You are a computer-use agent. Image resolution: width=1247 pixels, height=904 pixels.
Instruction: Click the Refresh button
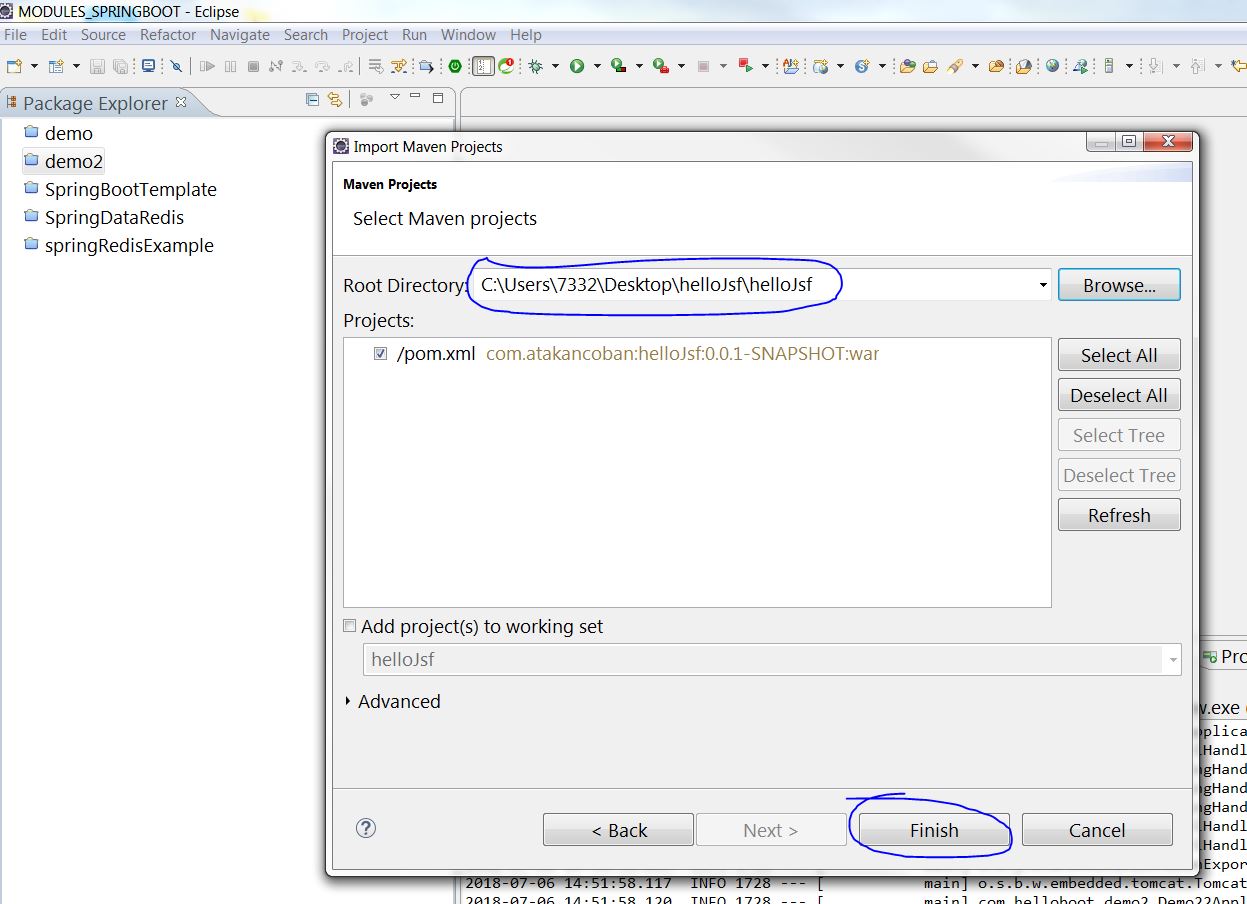tap(1119, 515)
